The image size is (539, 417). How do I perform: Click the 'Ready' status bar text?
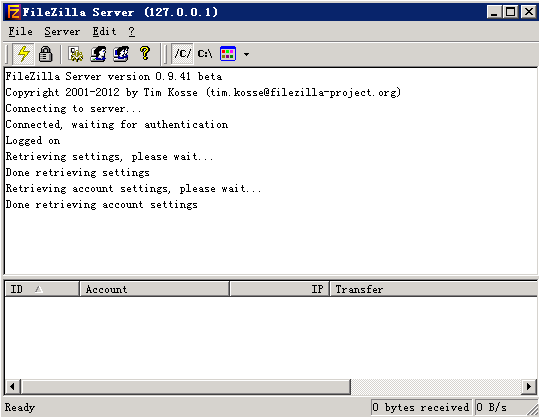coord(20,407)
